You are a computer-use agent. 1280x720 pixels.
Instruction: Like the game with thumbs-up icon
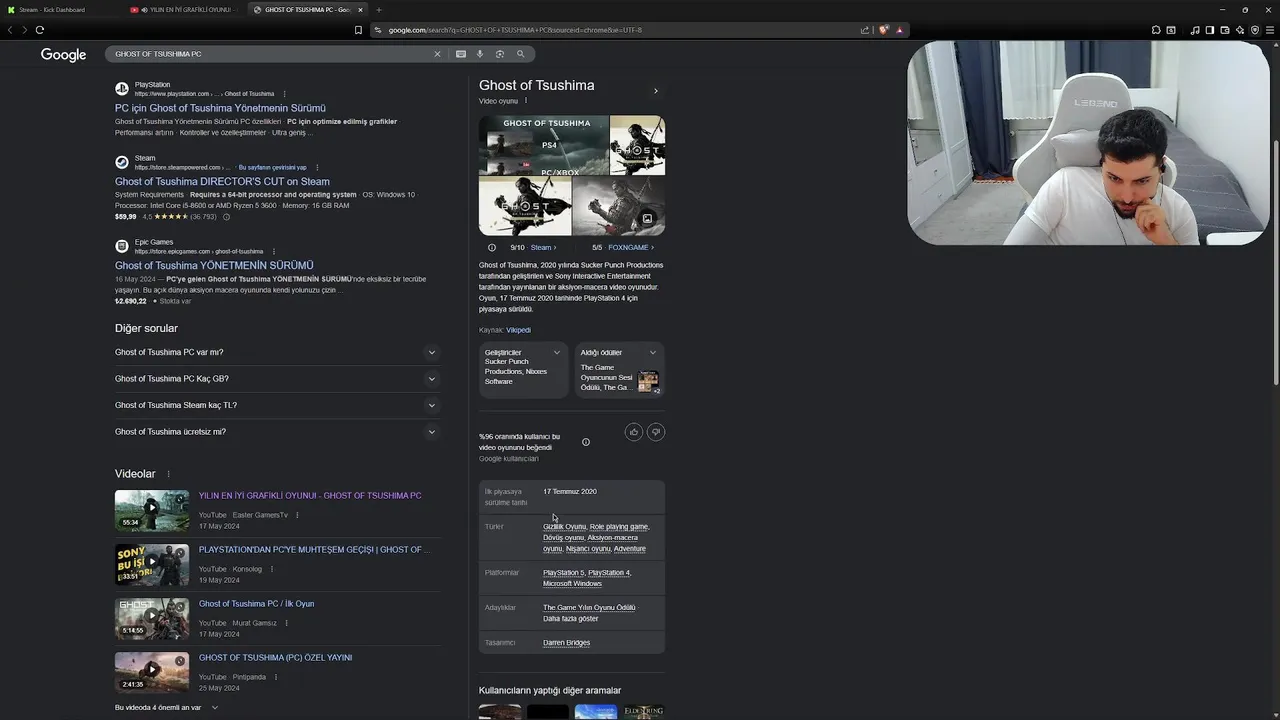click(633, 432)
